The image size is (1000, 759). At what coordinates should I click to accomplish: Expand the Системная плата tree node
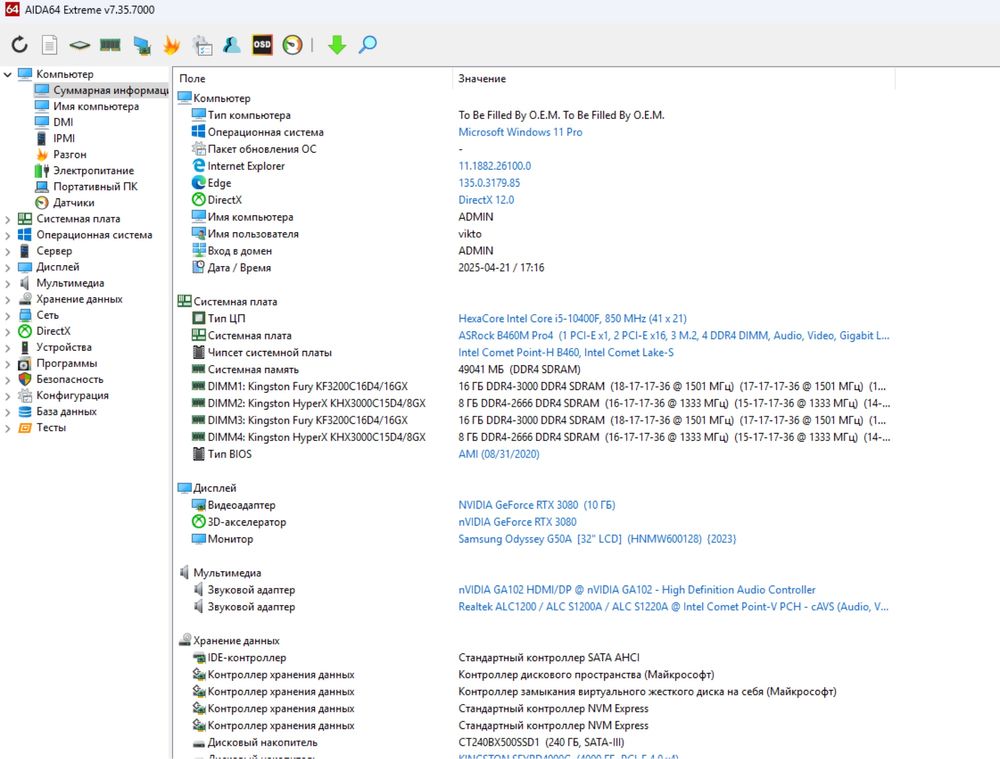point(8,219)
